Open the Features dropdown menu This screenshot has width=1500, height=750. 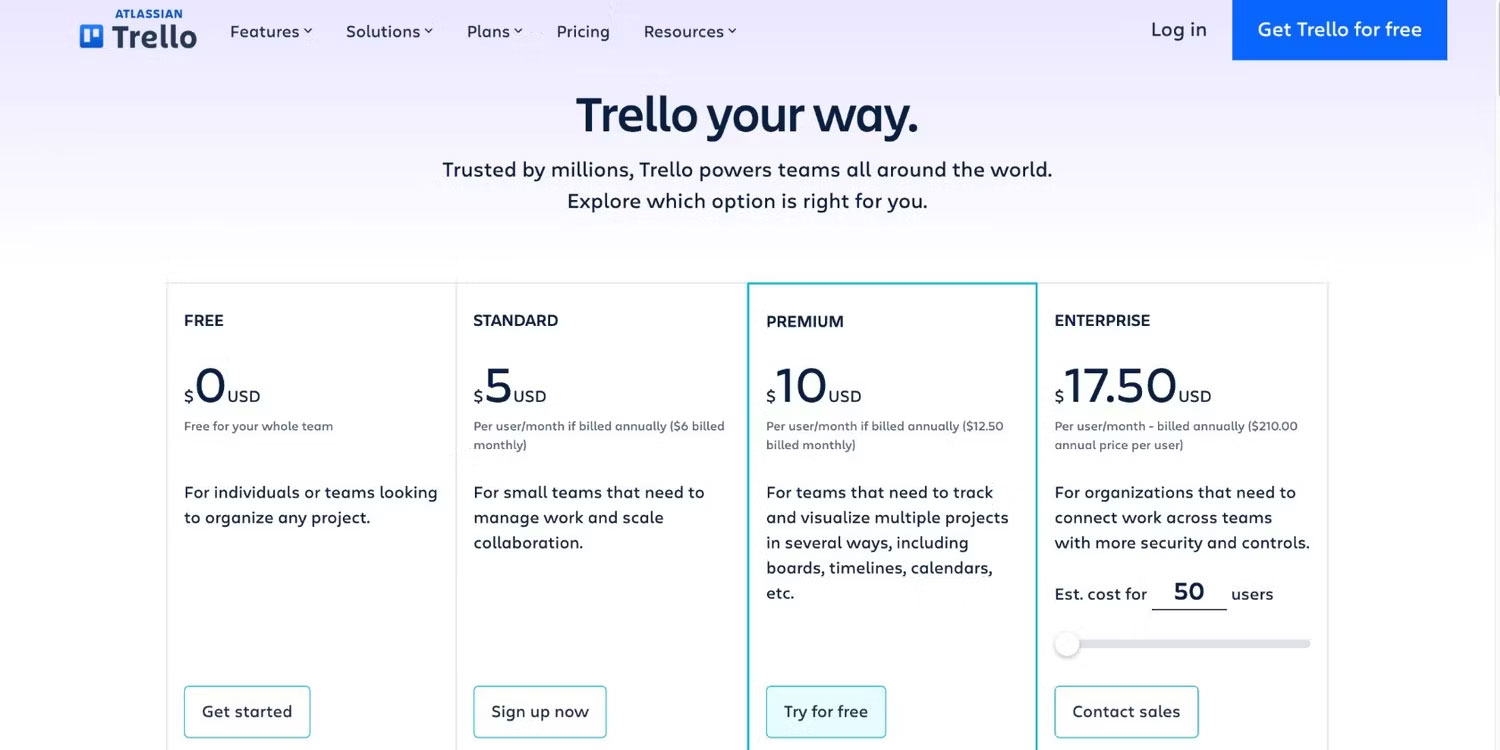click(x=271, y=31)
